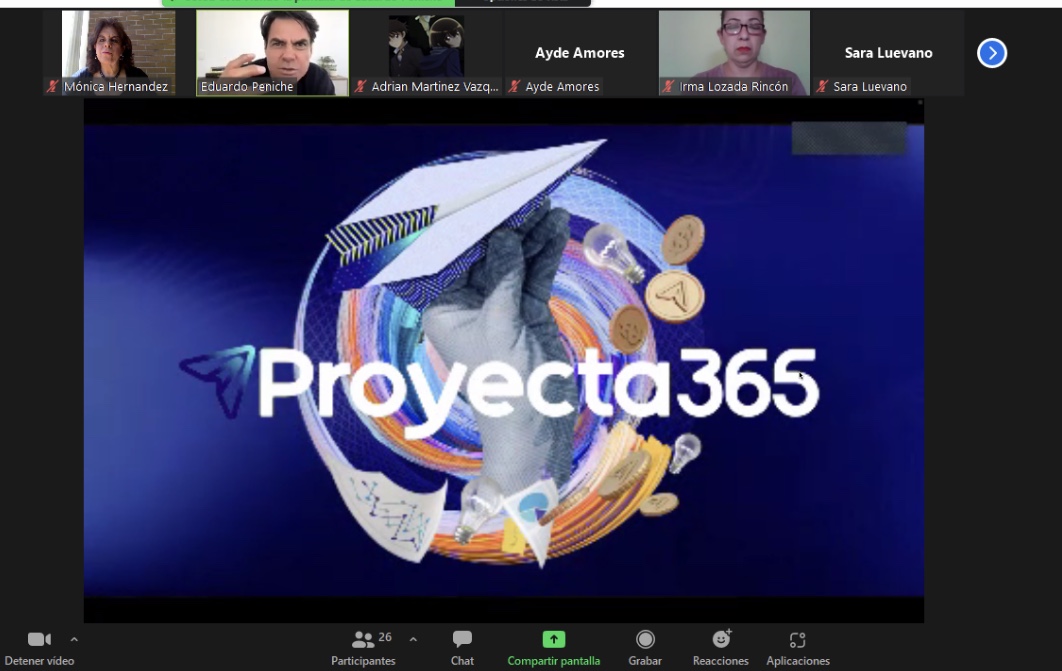Click the participant count 26
Viewport: 1062px width, 671px height.
tap(385, 637)
